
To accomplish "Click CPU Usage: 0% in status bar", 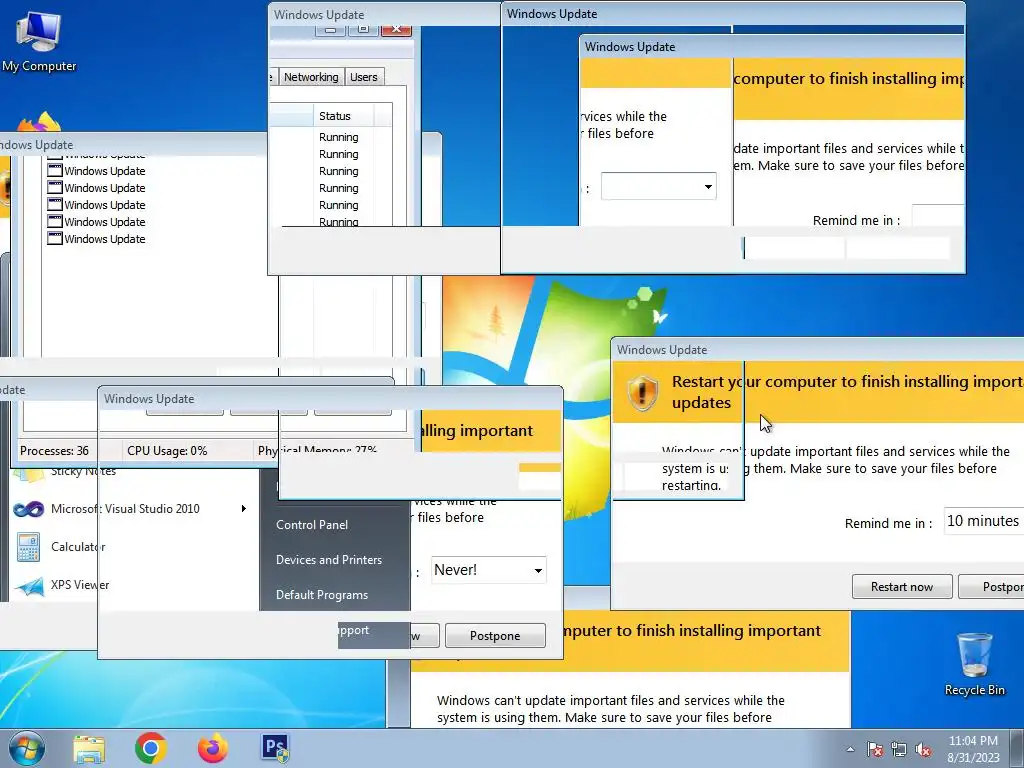I will click(x=167, y=451).
